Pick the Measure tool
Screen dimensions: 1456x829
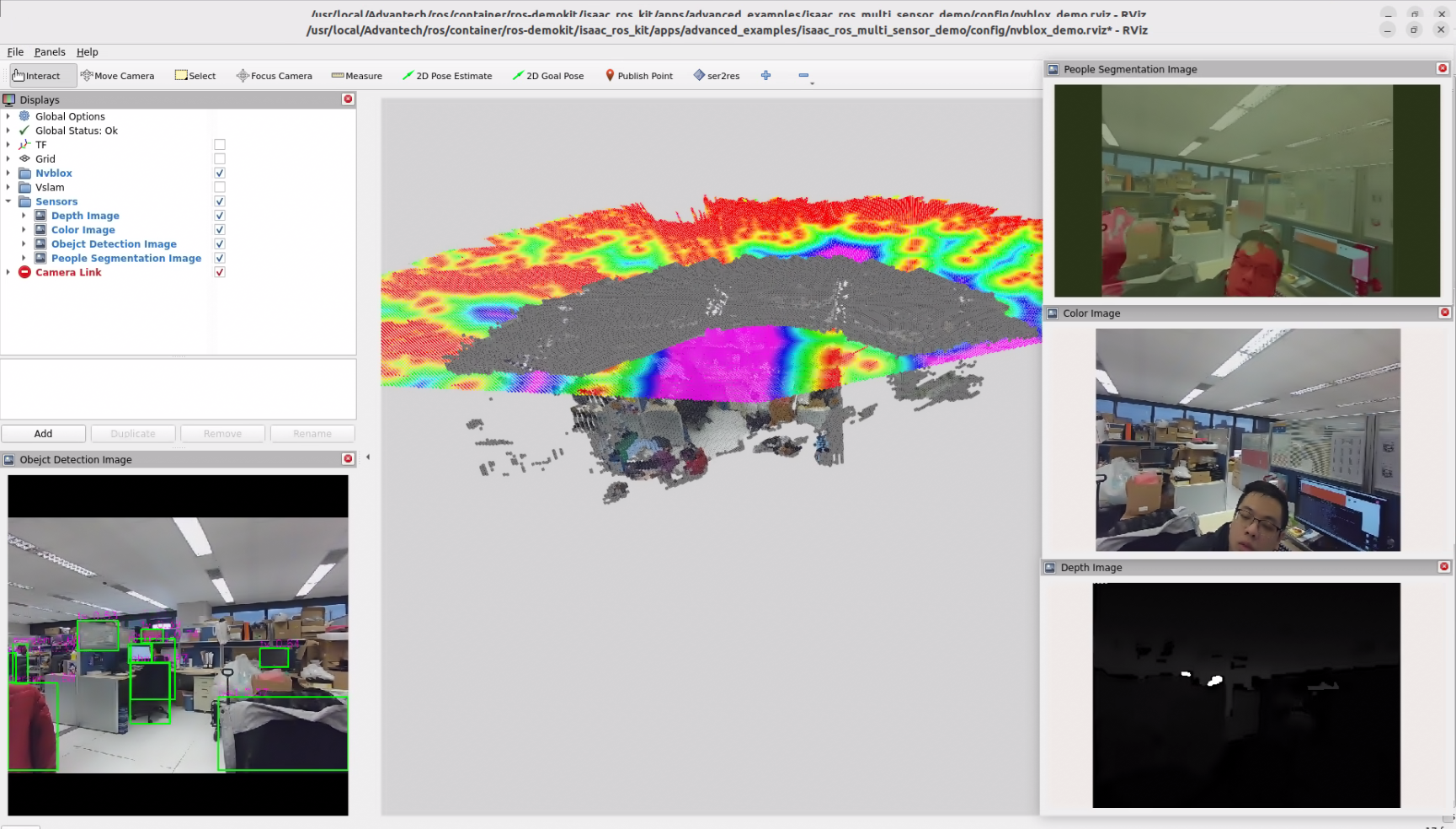click(356, 76)
